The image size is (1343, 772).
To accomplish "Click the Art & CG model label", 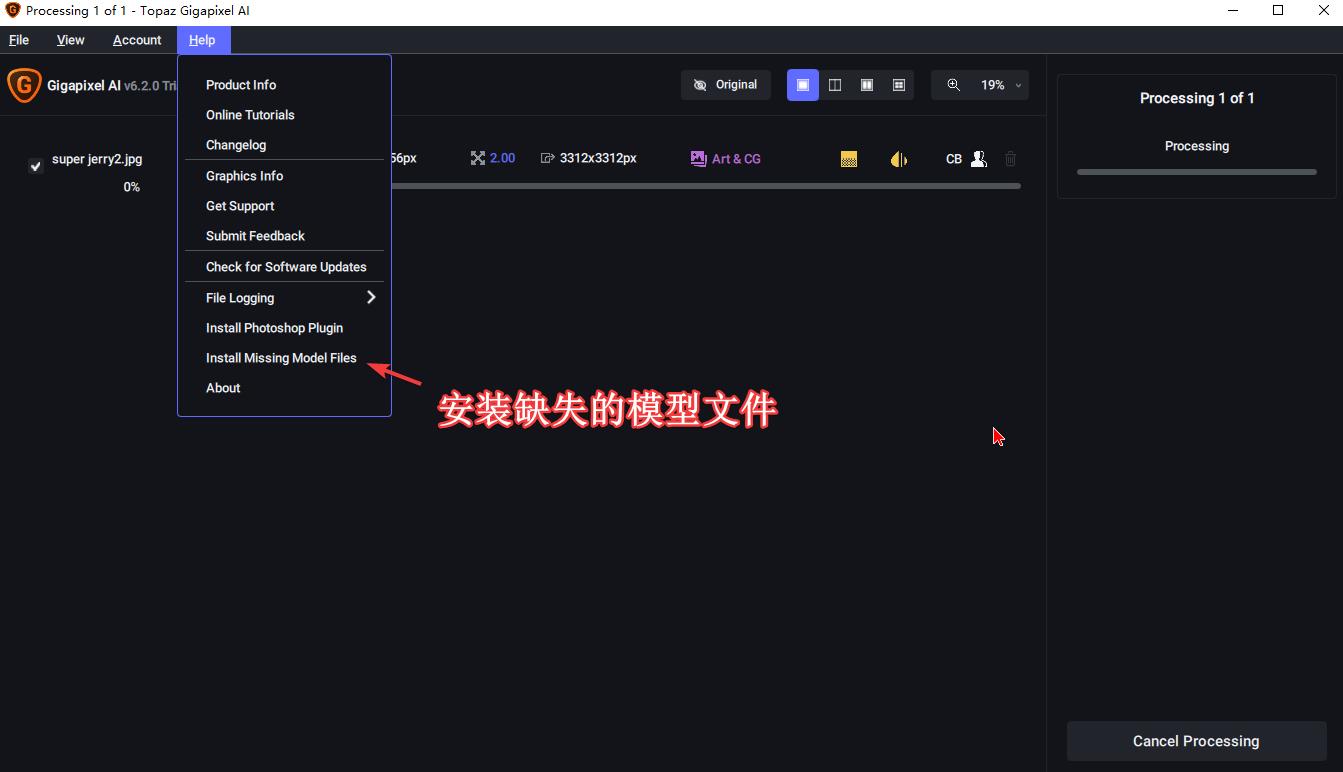I will (x=736, y=159).
